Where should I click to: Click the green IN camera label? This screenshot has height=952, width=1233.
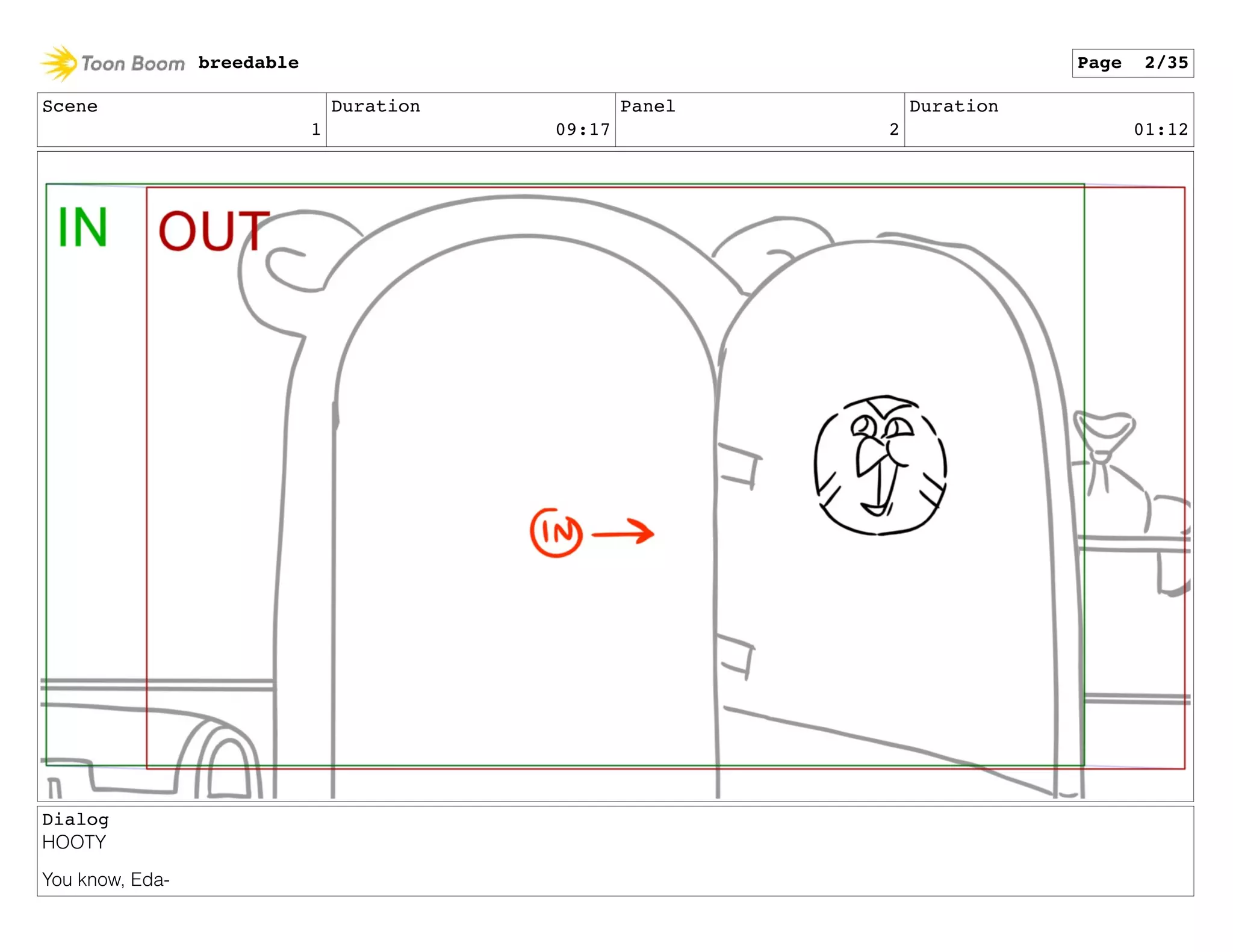point(82,227)
